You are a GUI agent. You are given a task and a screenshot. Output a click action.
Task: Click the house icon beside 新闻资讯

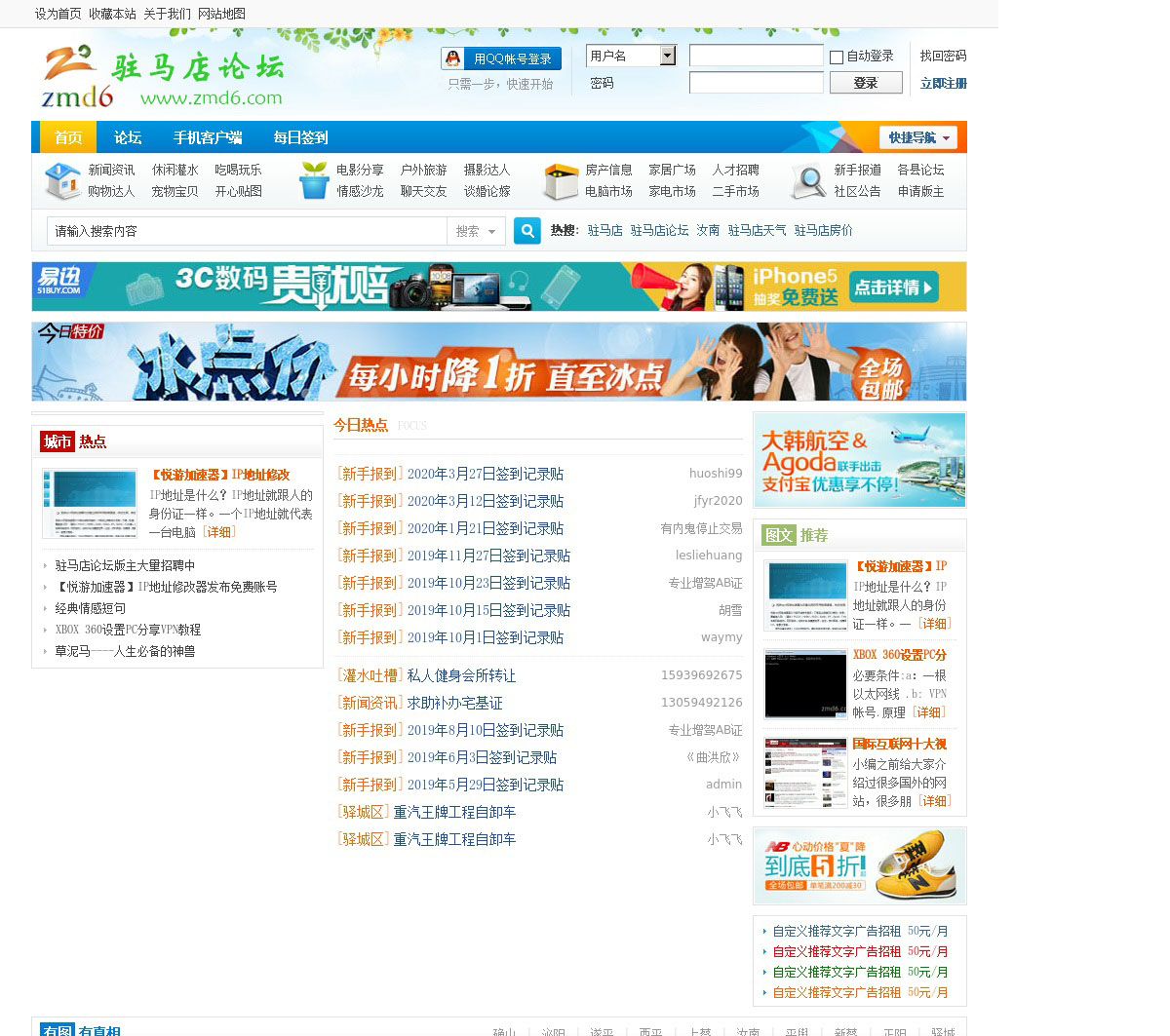(x=62, y=181)
